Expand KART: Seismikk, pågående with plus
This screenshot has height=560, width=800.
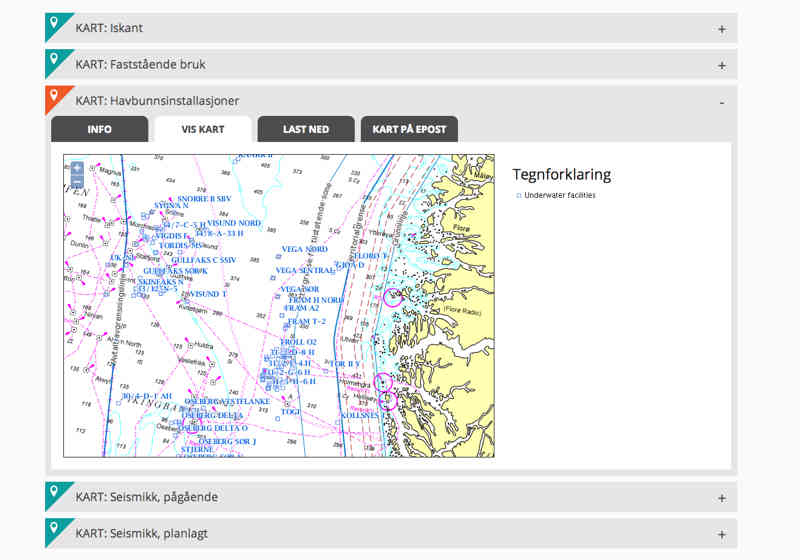(721, 497)
